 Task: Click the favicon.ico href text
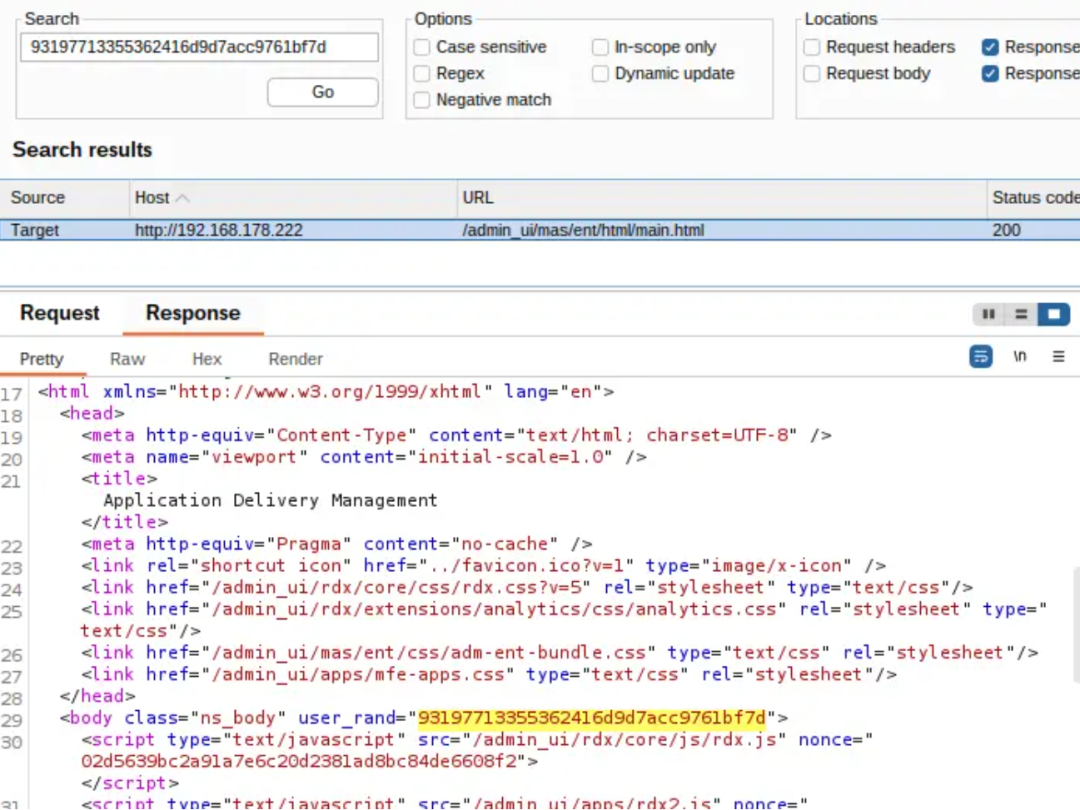tap(526, 565)
